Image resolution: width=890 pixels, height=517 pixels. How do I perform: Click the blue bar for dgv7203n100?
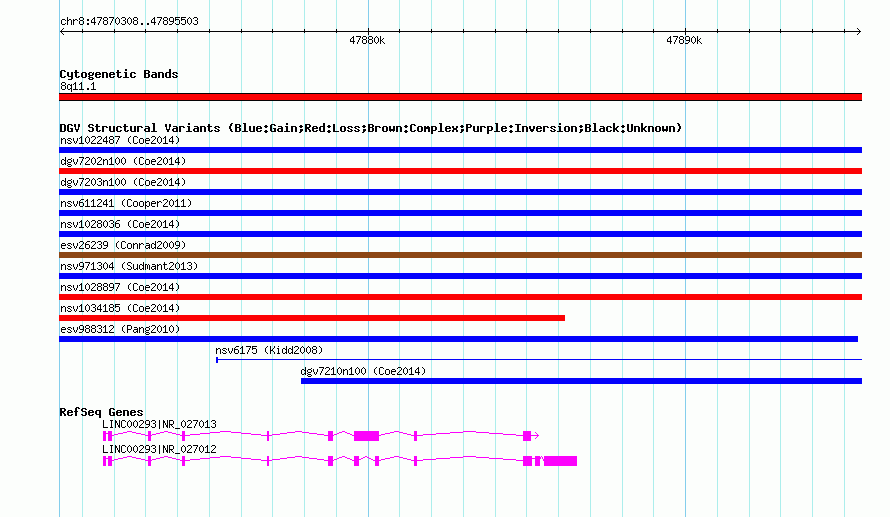460,192
